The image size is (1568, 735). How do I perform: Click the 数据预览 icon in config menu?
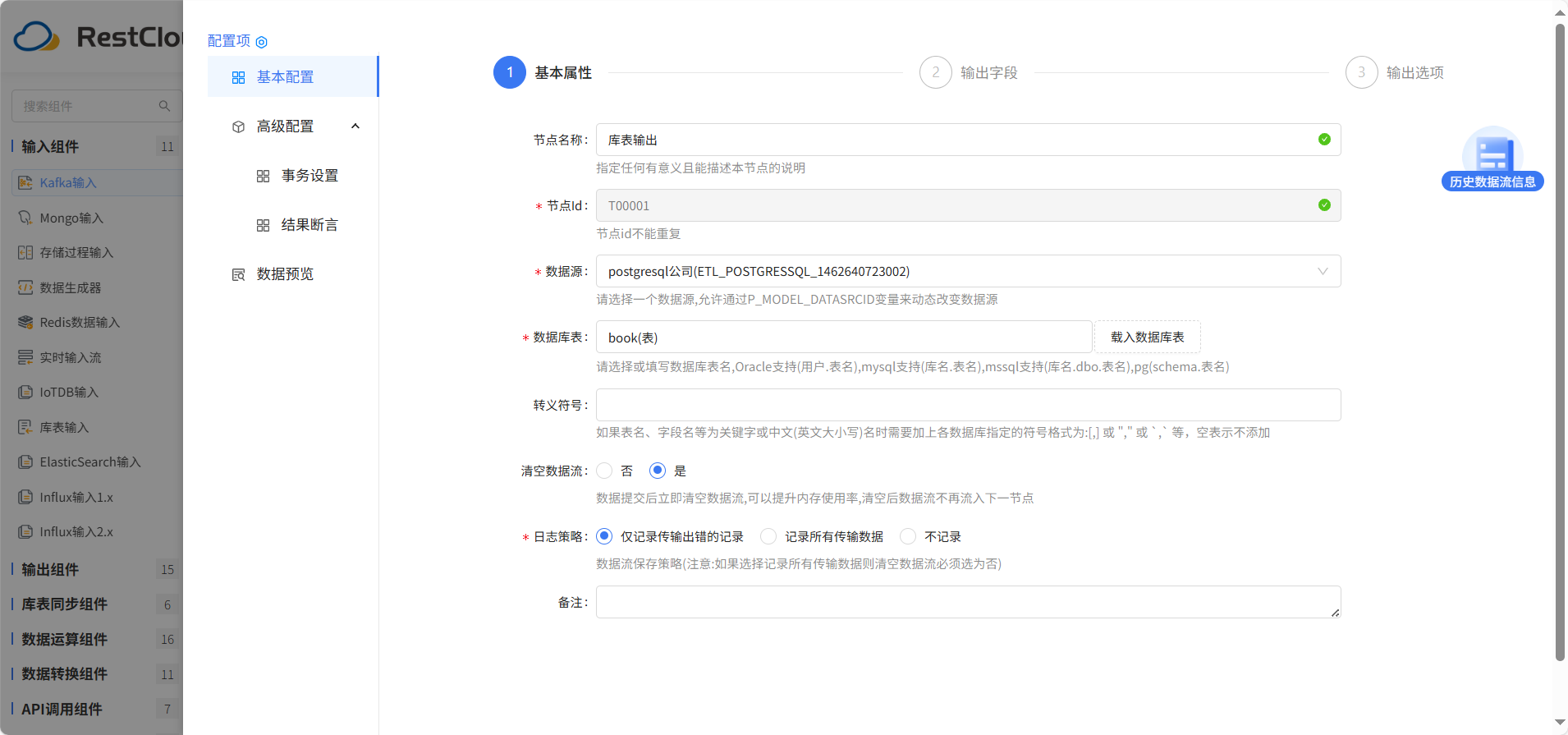[238, 274]
